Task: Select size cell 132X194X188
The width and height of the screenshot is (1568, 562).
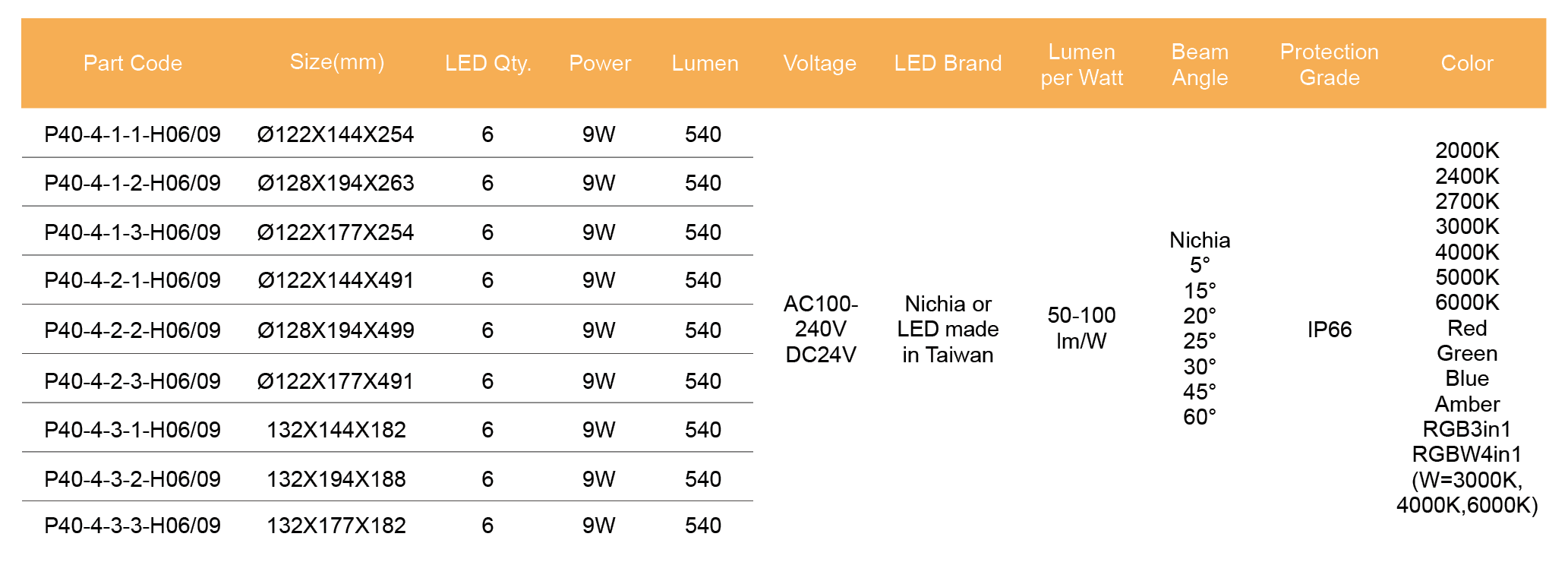Action: coord(336,479)
